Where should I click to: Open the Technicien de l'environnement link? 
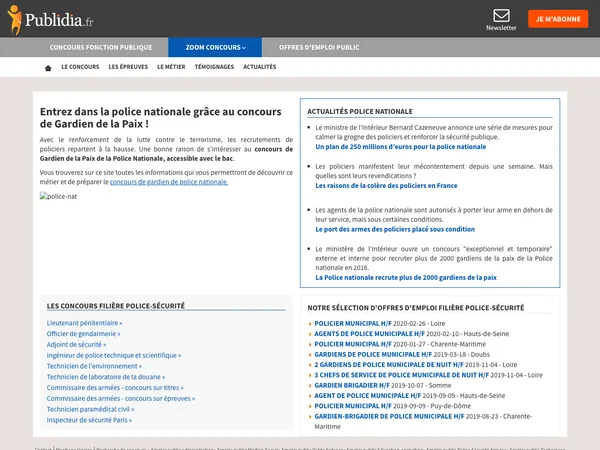click(x=94, y=366)
